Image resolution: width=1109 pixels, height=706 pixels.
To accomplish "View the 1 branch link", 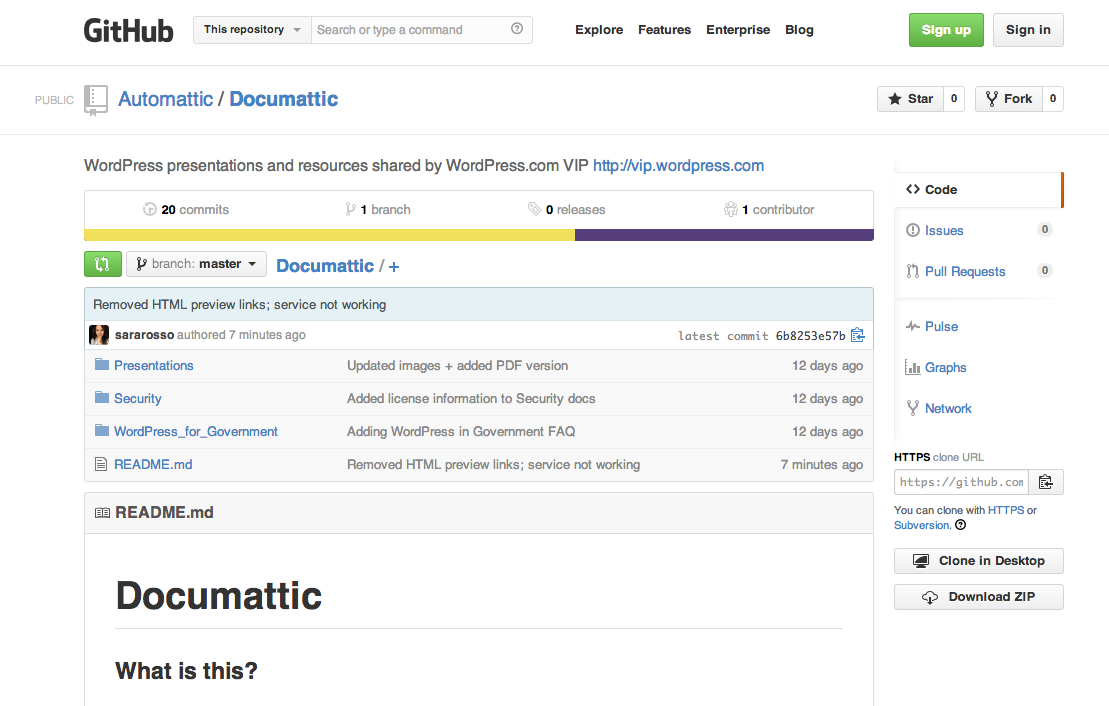I will [x=378, y=209].
